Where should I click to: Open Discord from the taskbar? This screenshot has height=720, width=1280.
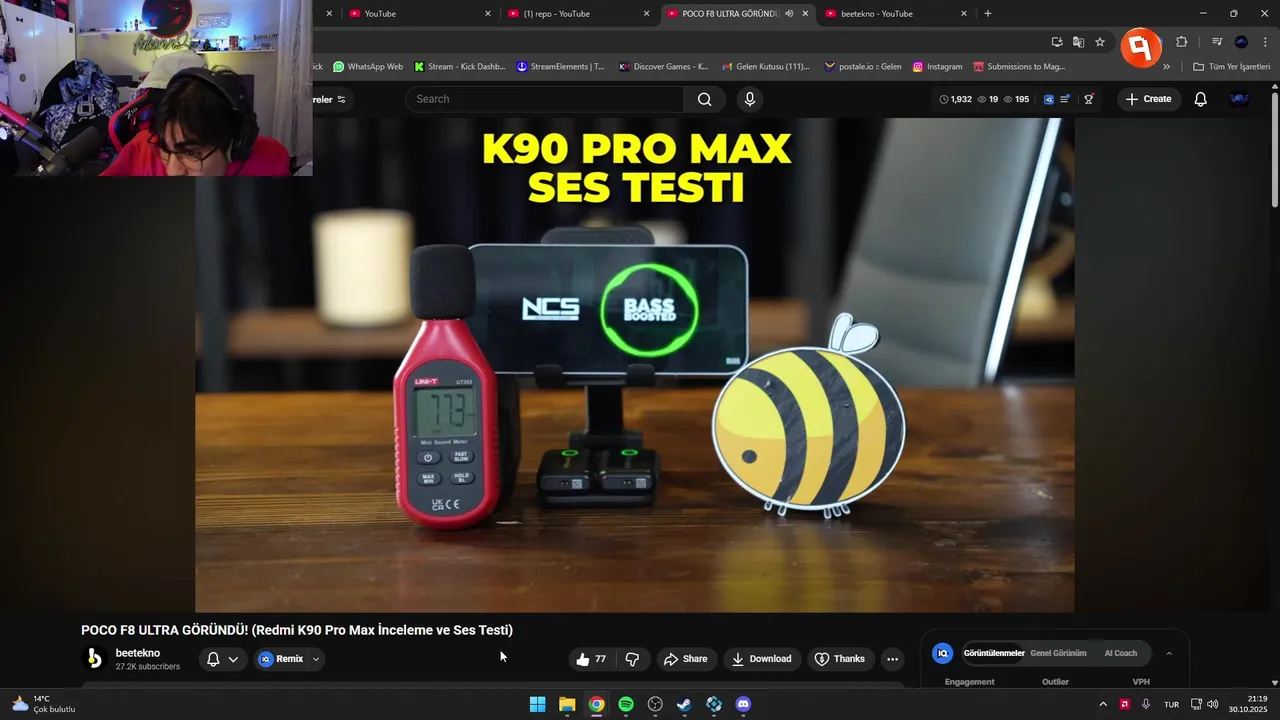(743, 704)
